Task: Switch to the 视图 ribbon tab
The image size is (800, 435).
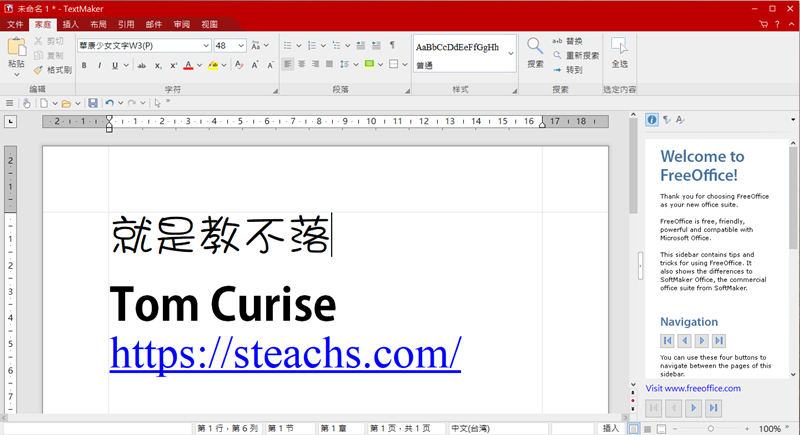Action: 209,23
